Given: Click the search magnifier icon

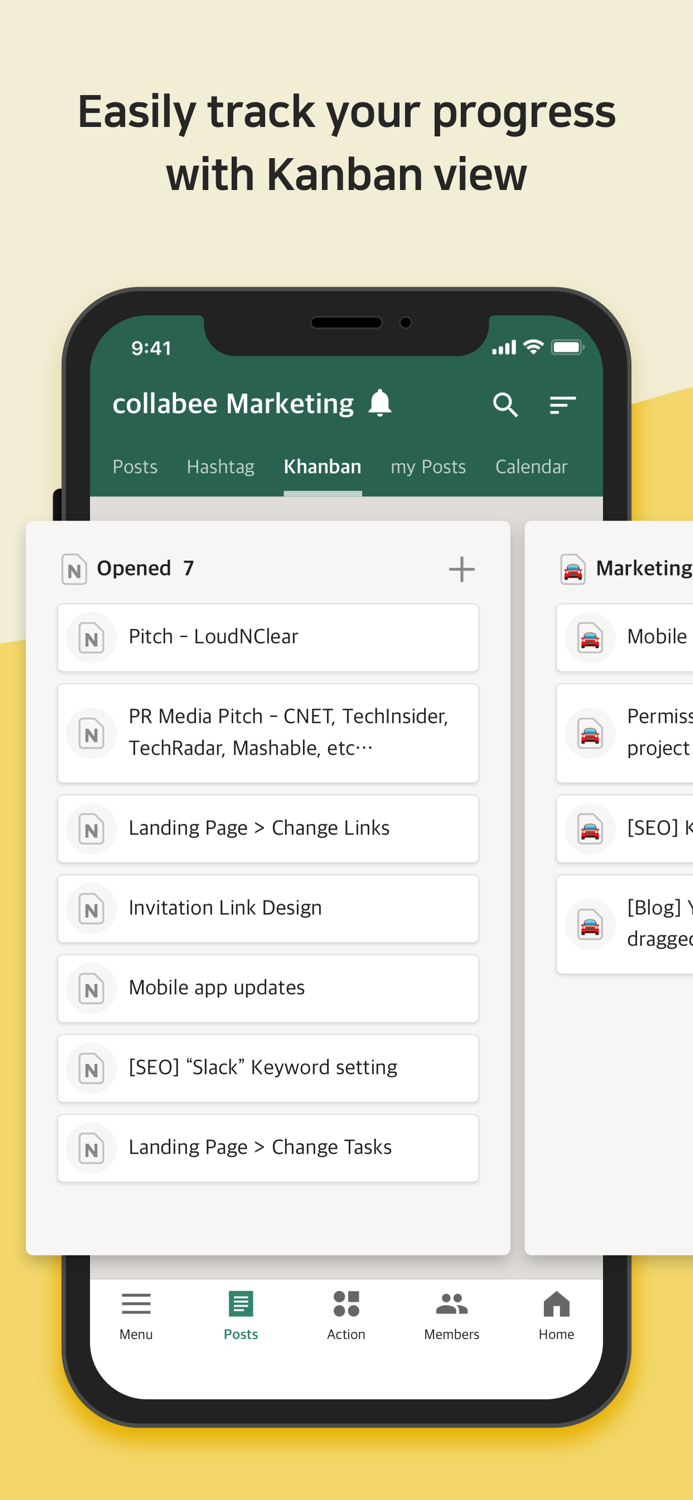Looking at the screenshot, I should pyautogui.click(x=505, y=405).
